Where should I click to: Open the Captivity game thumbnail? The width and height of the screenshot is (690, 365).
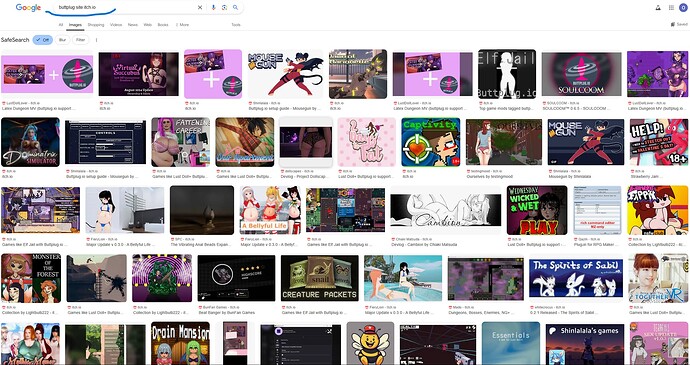[x=430, y=142]
